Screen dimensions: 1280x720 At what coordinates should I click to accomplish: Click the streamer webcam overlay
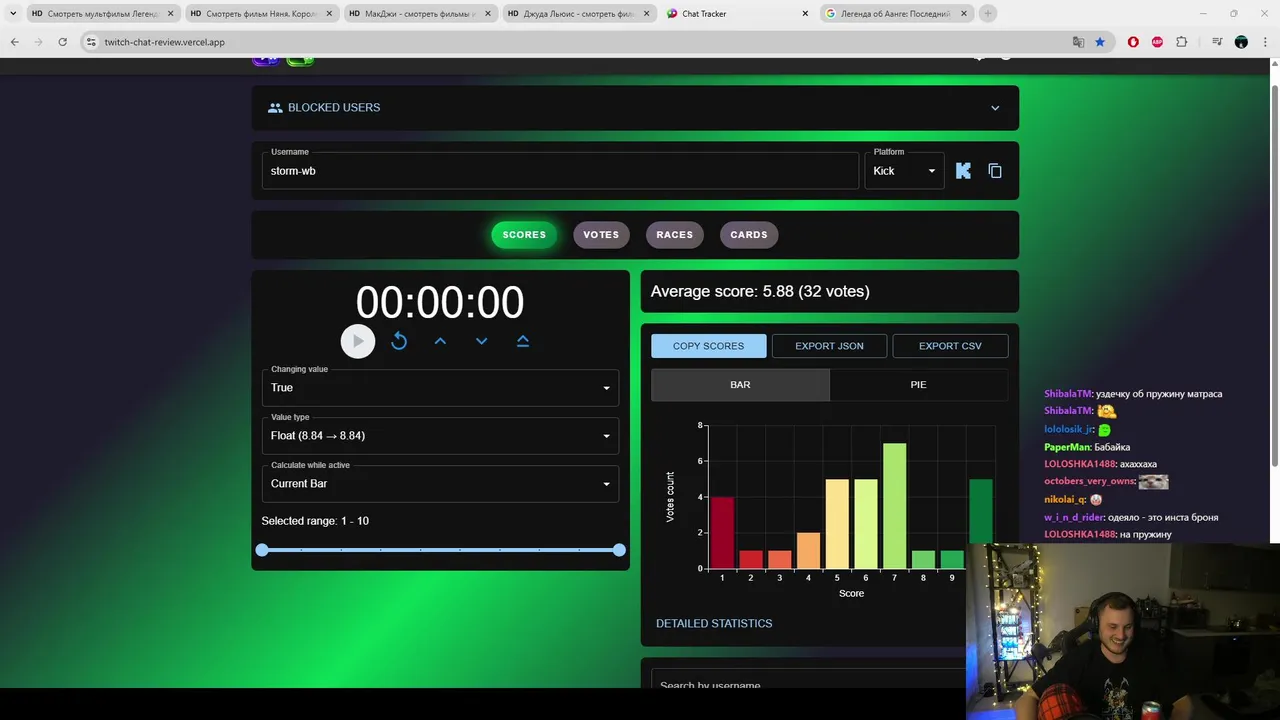coord(1123,632)
